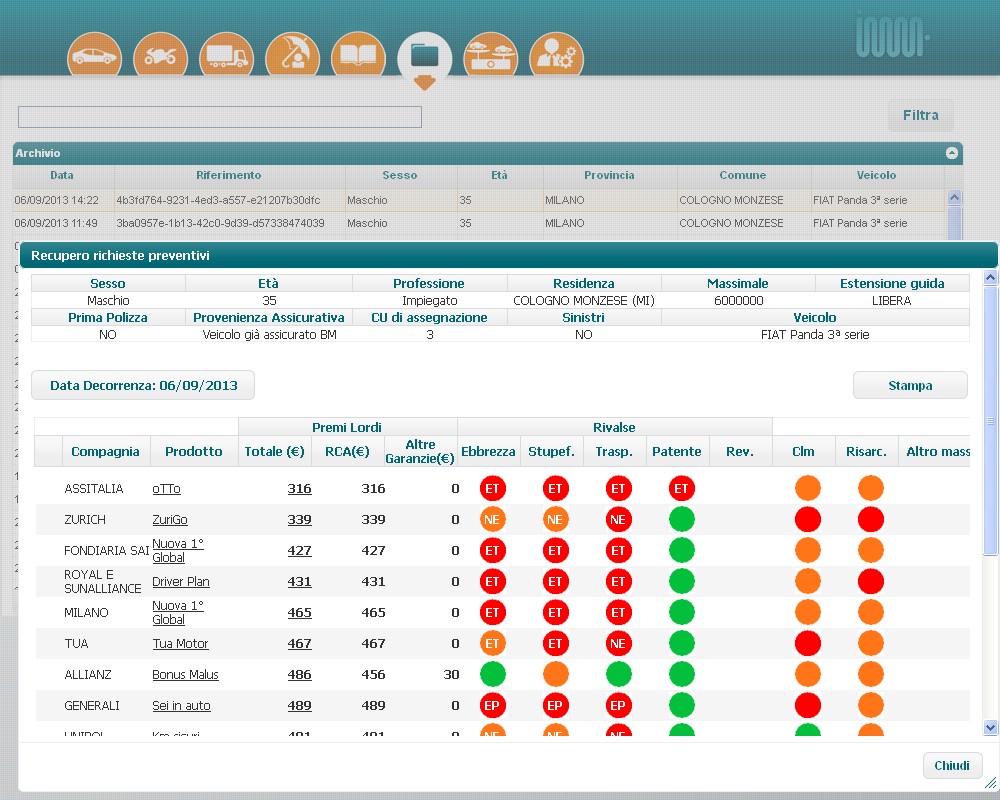This screenshot has width=1000, height=800.
Task: Click MILANO's ET Trasp. indicator
Action: (618, 612)
